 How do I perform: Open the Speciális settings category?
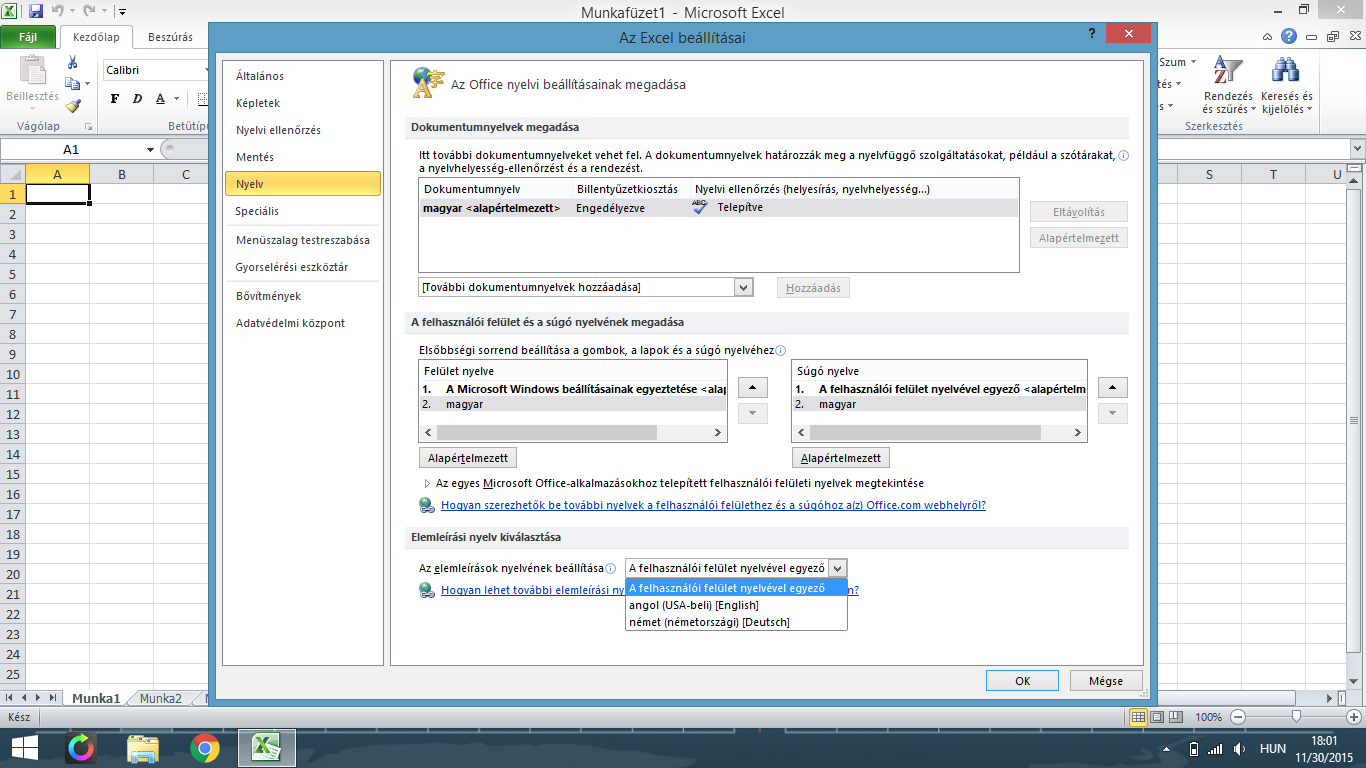coord(303,211)
